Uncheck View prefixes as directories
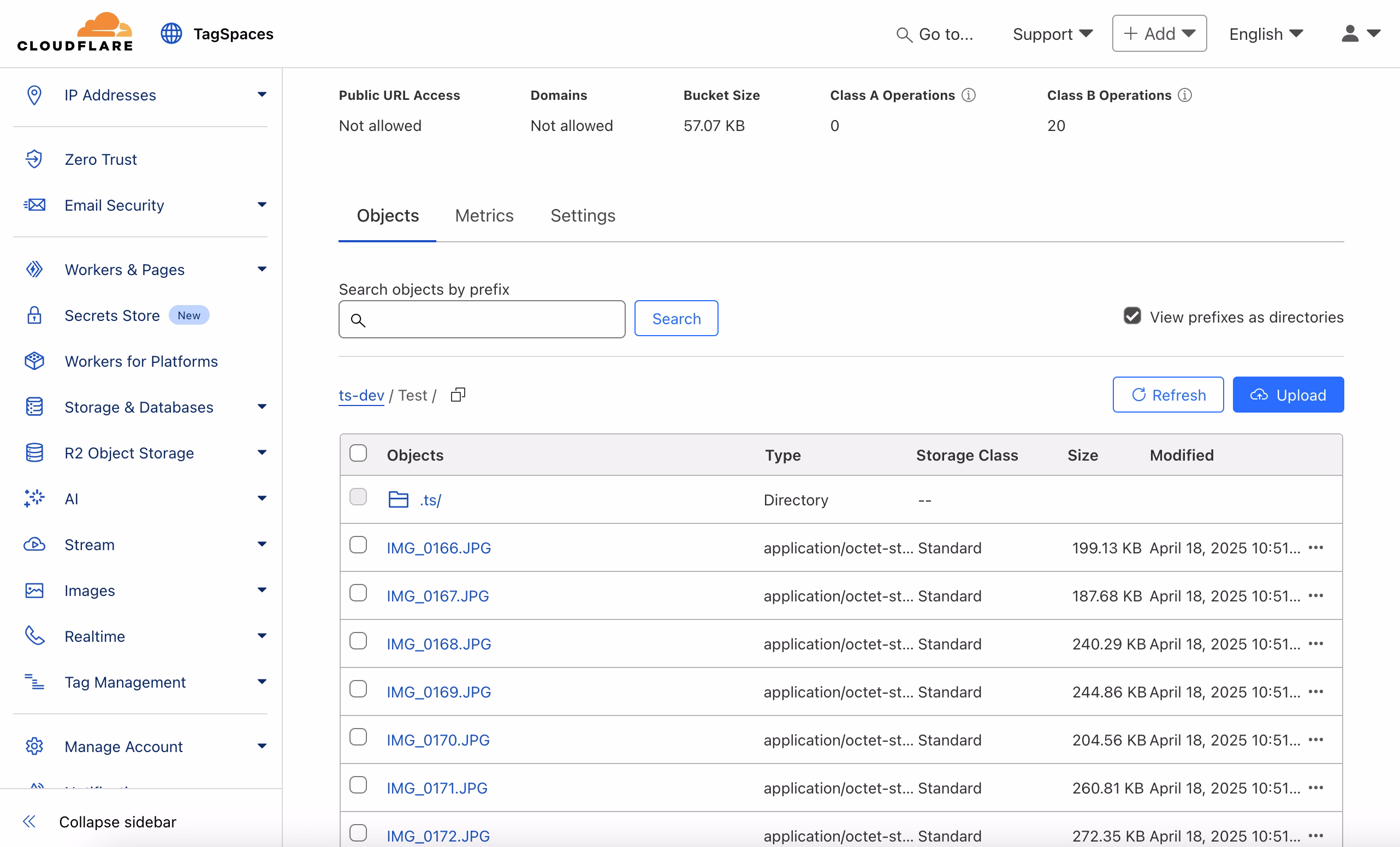Viewport: 1400px width, 847px height. point(1132,317)
